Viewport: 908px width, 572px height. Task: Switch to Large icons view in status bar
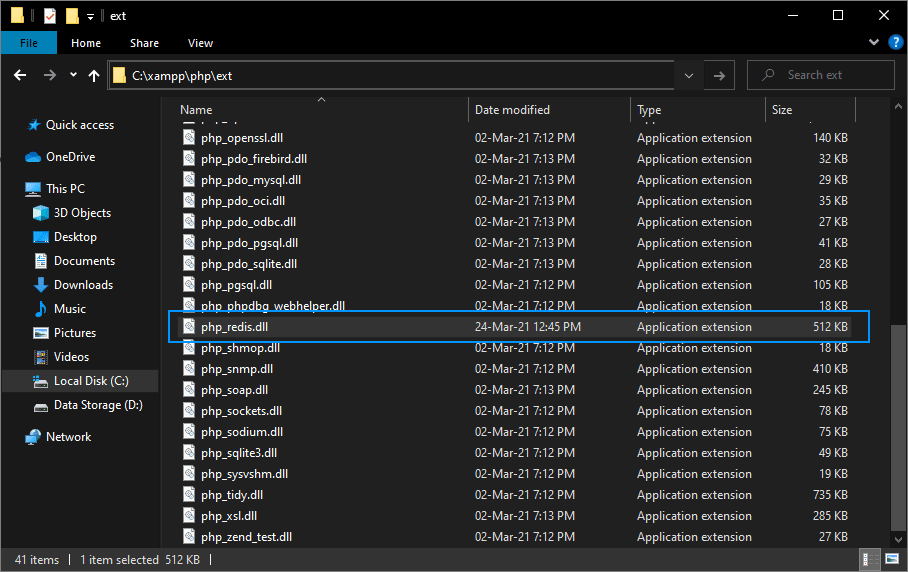892,559
